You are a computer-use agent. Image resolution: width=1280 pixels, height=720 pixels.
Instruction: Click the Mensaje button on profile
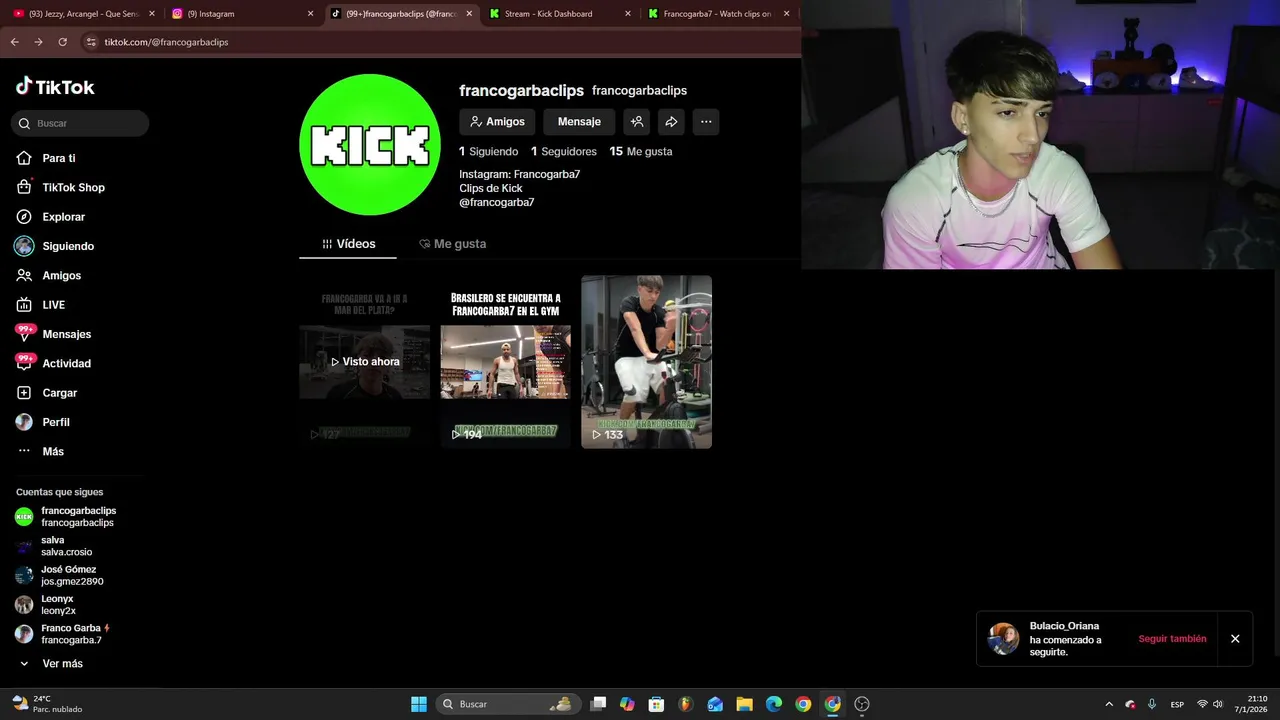pos(579,122)
